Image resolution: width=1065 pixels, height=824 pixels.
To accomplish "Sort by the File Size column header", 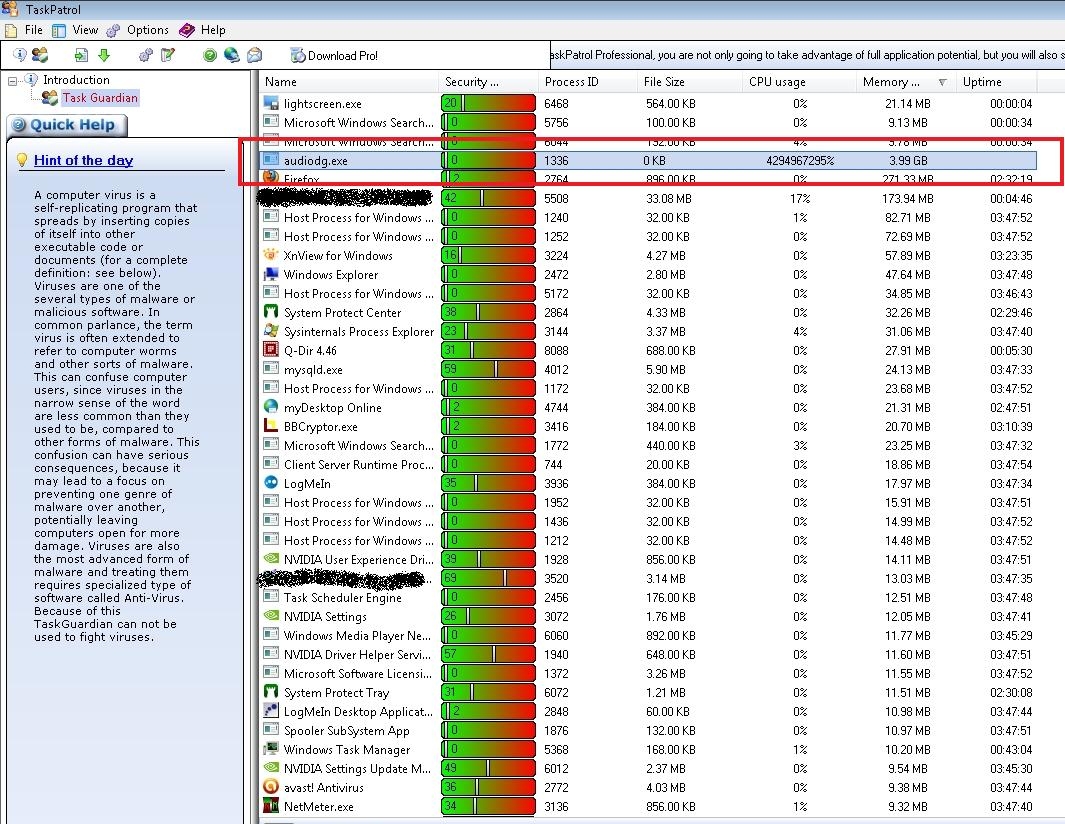I will (690, 82).
